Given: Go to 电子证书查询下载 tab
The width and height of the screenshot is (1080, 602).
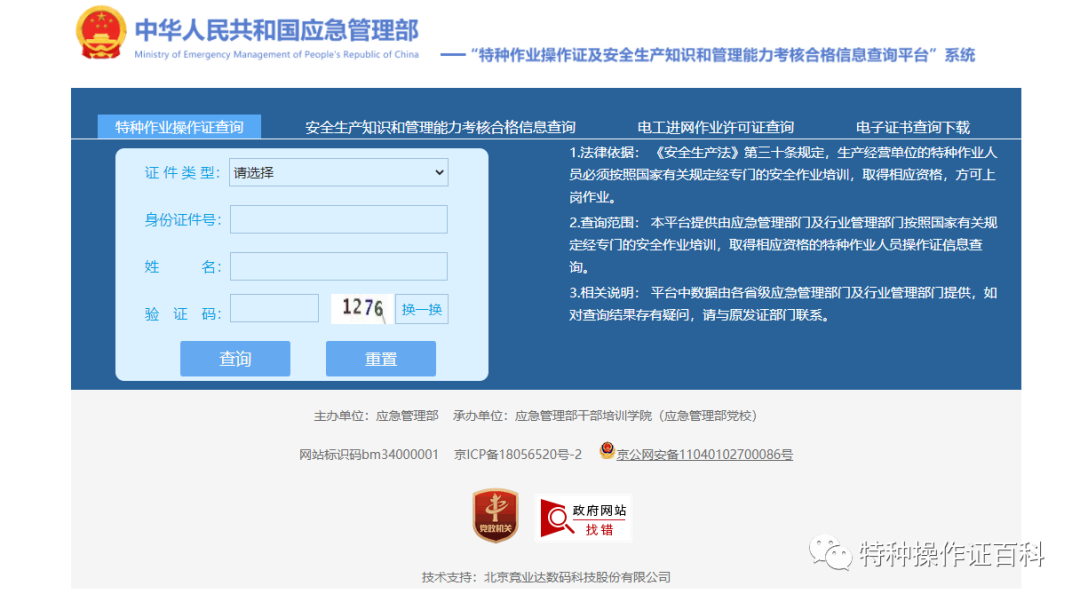Looking at the screenshot, I should (x=913, y=127).
